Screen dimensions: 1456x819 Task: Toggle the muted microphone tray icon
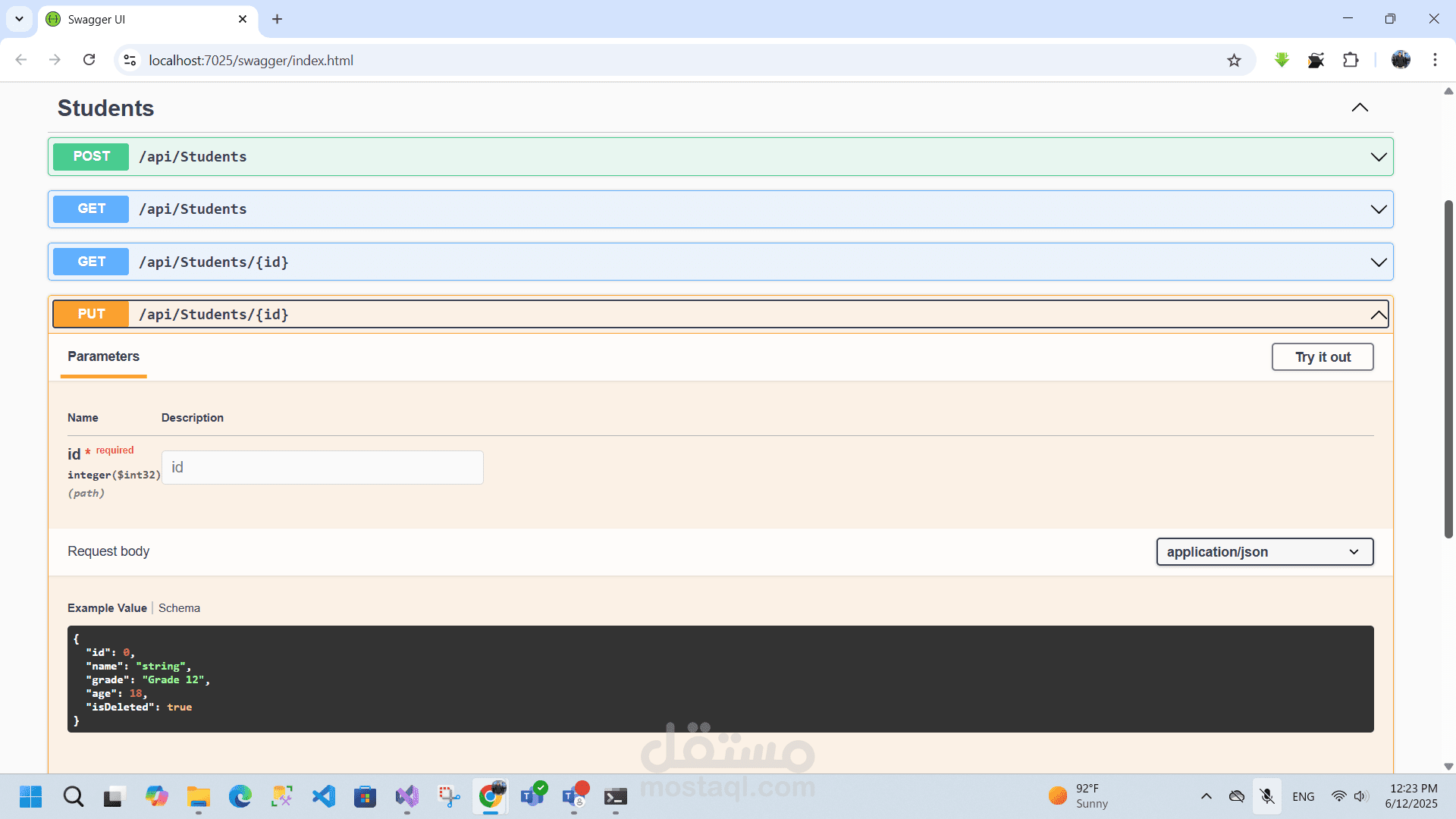pyautogui.click(x=1266, y=796)
